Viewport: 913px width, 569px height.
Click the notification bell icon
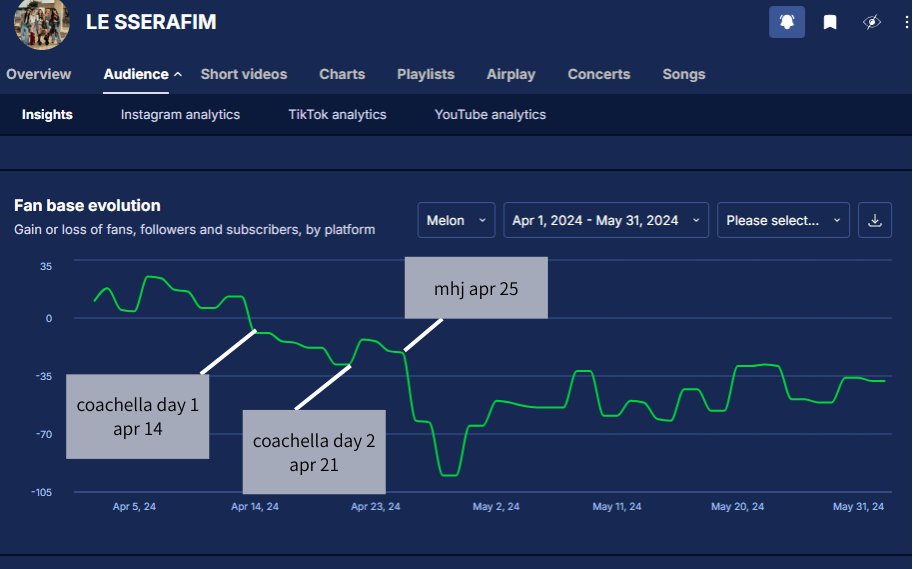tap(786, 22)
